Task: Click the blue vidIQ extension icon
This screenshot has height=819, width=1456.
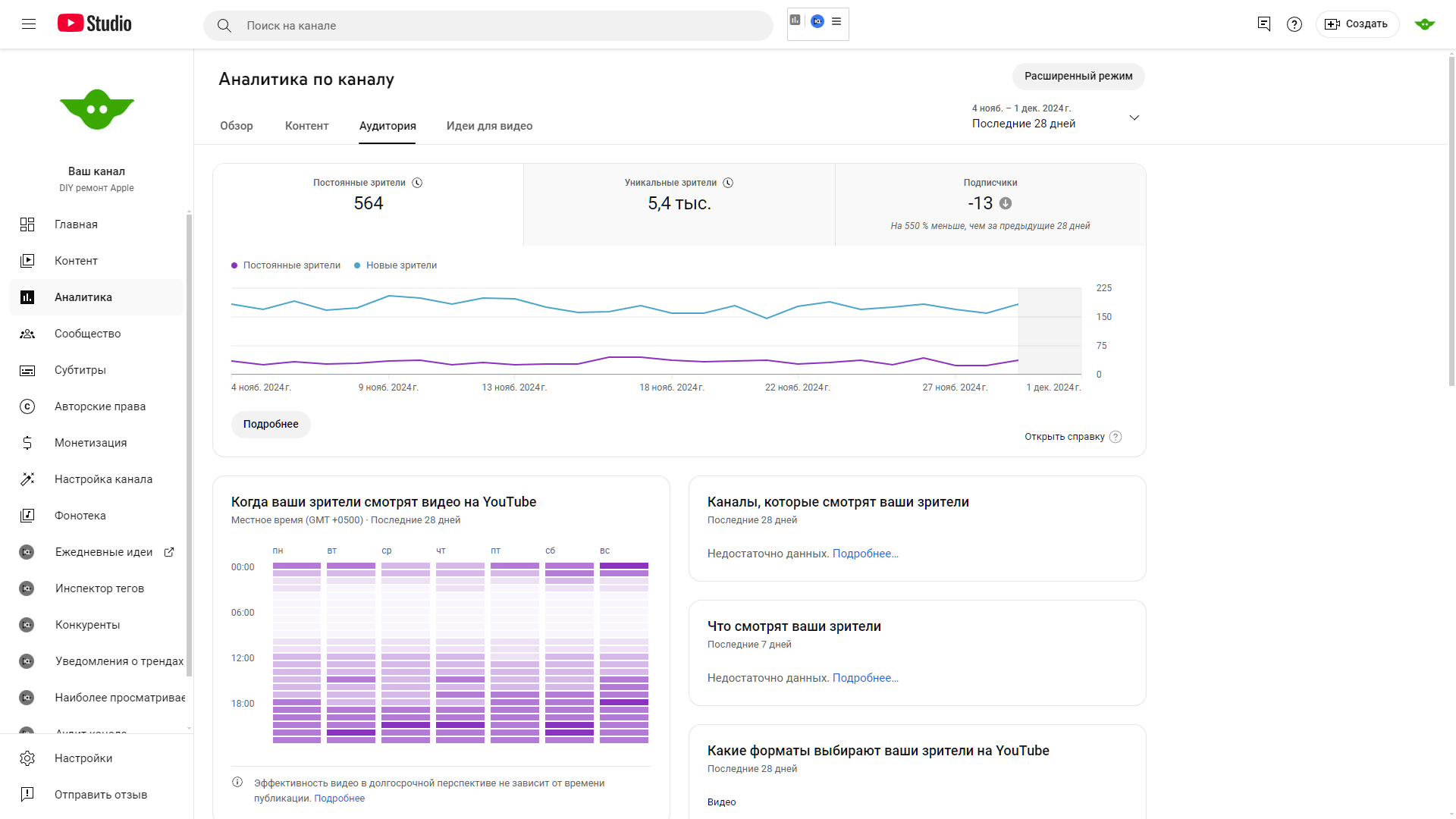Action: (817, 21)
